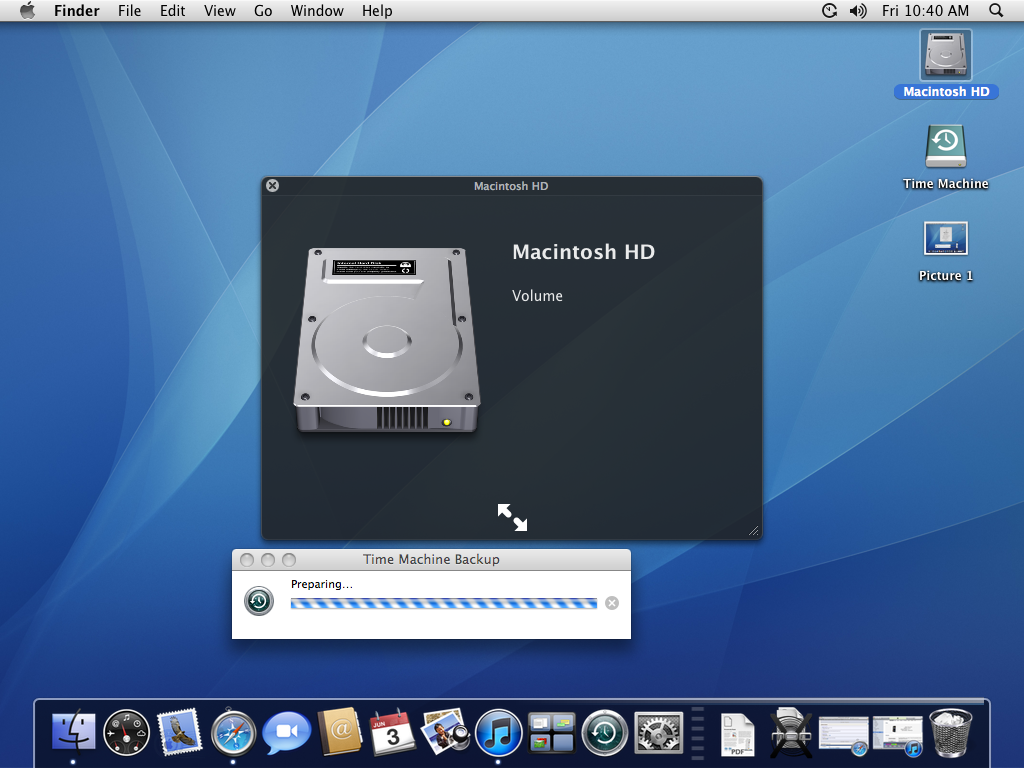The width and height of the screenshot is (1024, 768).
Task: Click the crossed-out printer icon in Dock
Action: 791,733
